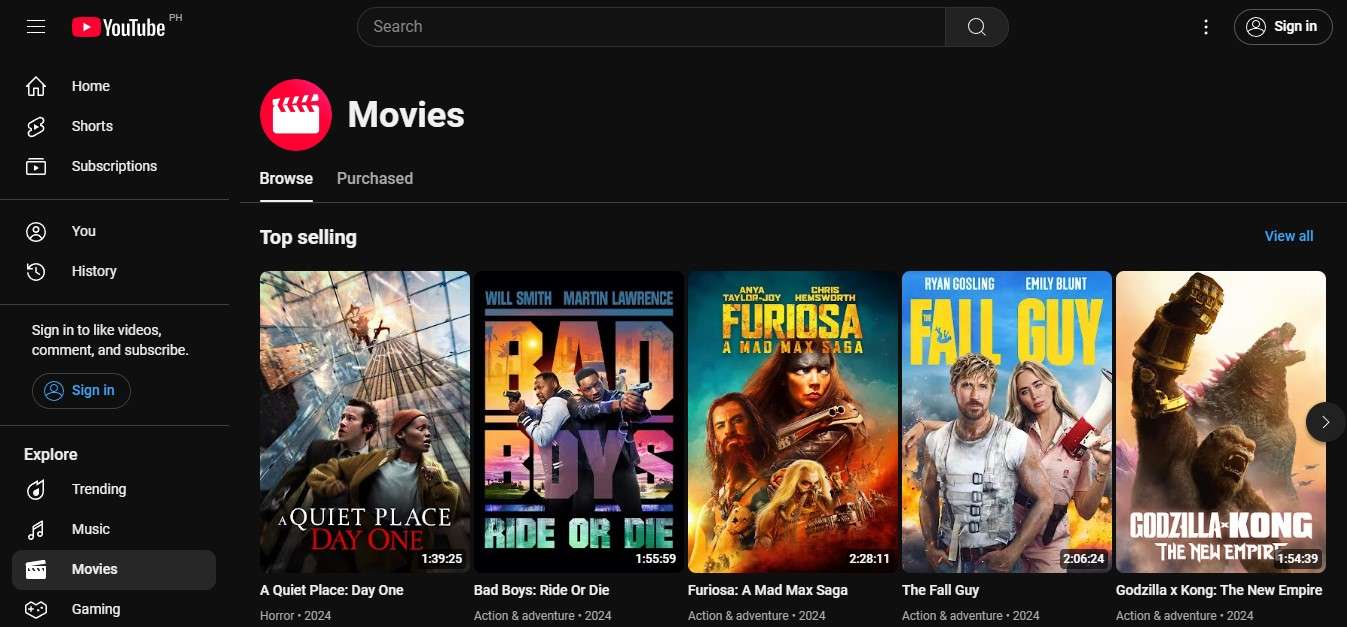Open the three-dot settings menu

pyautogui.click(x=1206, y=27)
